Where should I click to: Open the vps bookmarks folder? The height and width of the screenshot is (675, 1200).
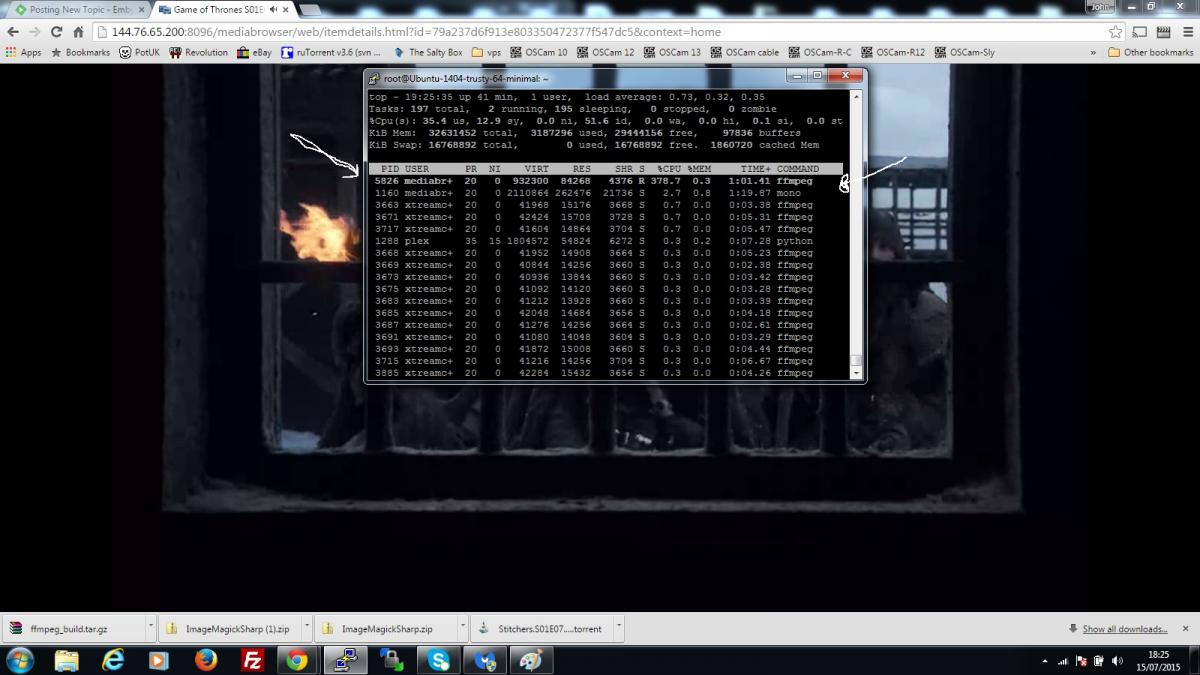[486, 52]
